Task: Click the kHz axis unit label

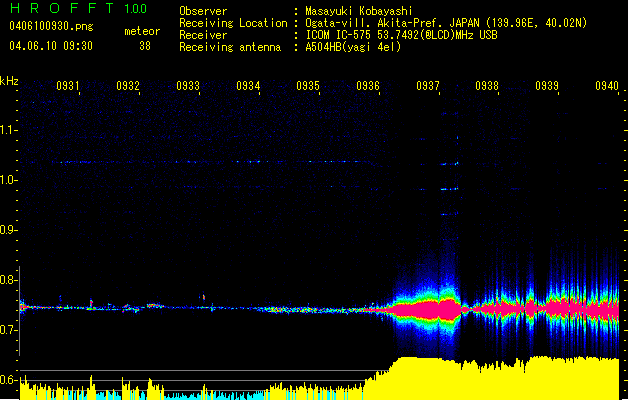Action: coord(9,81)
